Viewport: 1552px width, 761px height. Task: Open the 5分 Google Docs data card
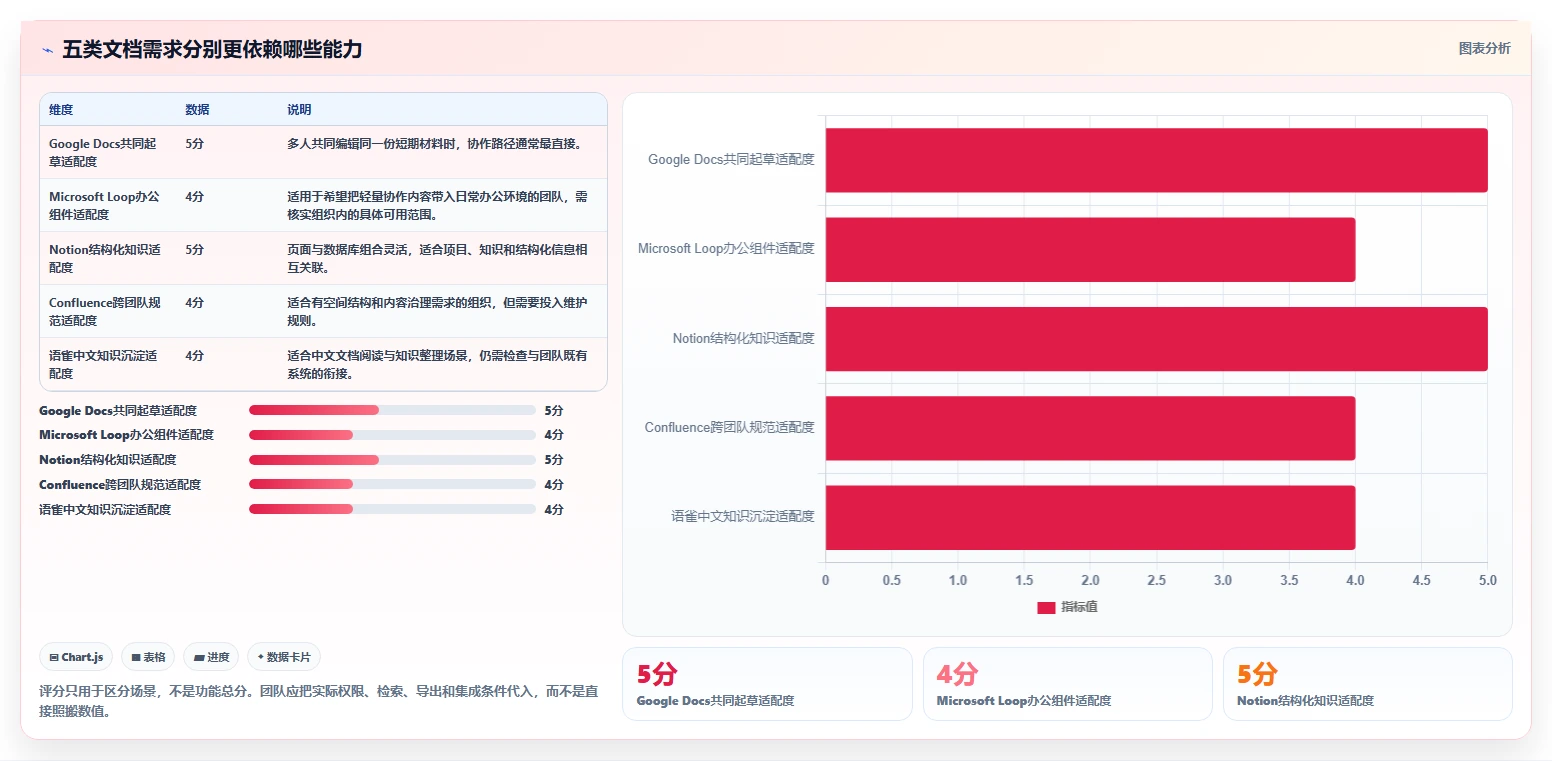767,684
